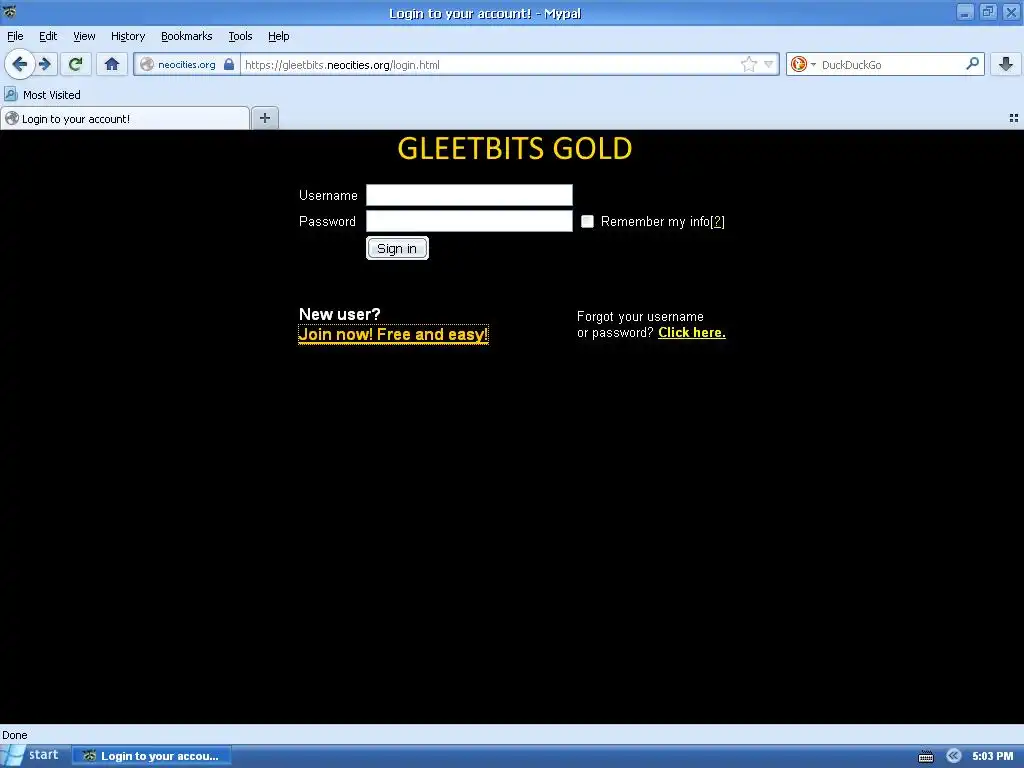
Task: Follow the 'Join now! Free and easy!' link
Action: click(x=393, y=334)
